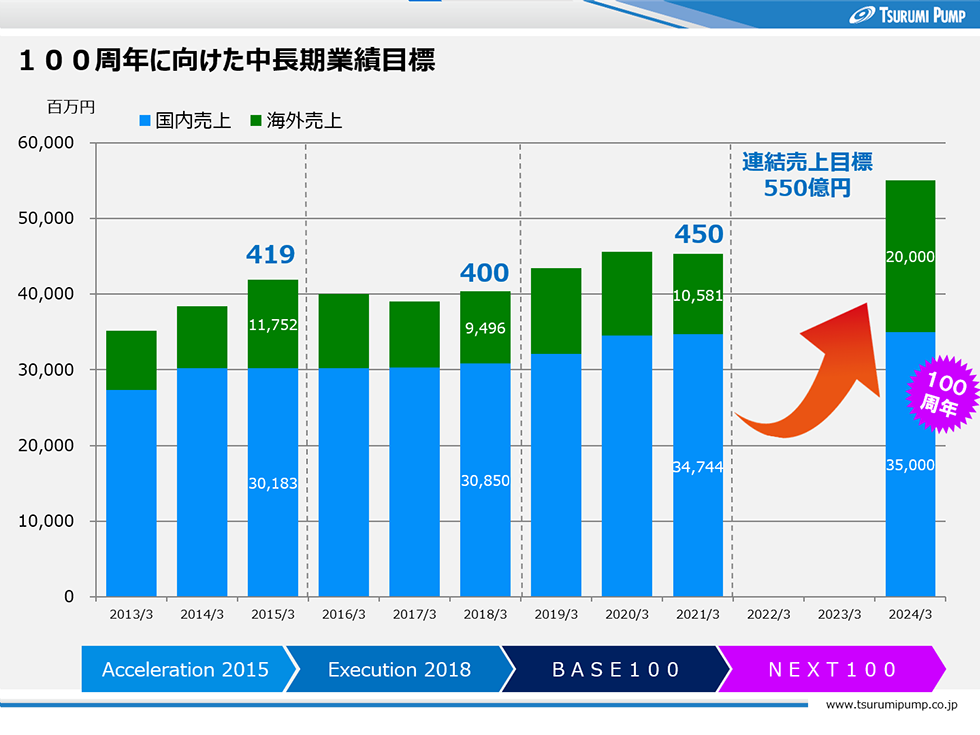This screenshot has width=980, height=735.
Task: Click the 百万円 unit label
Action: (x=71, y=107)
